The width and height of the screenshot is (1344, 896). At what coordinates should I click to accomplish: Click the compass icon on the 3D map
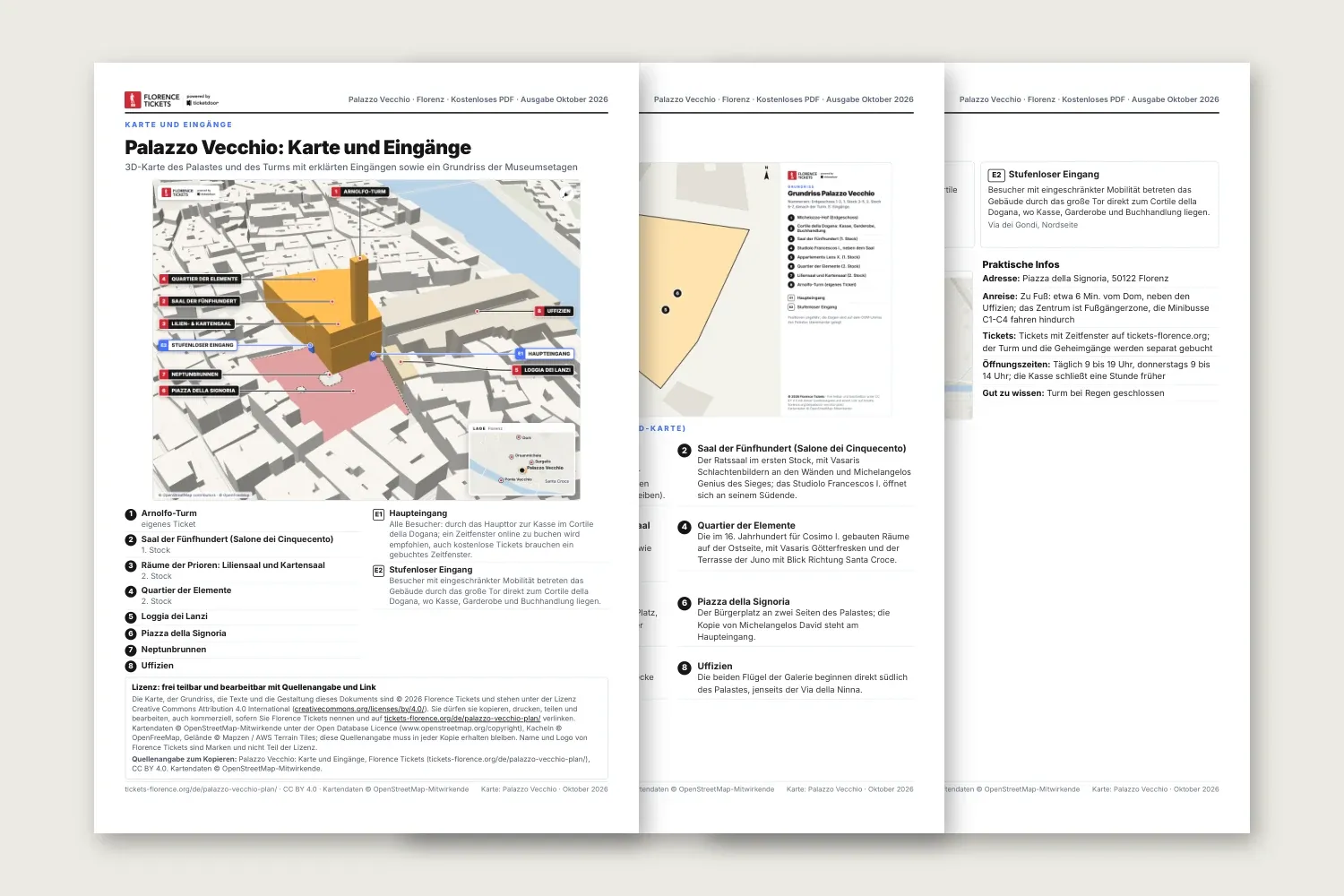coord(565,194)
